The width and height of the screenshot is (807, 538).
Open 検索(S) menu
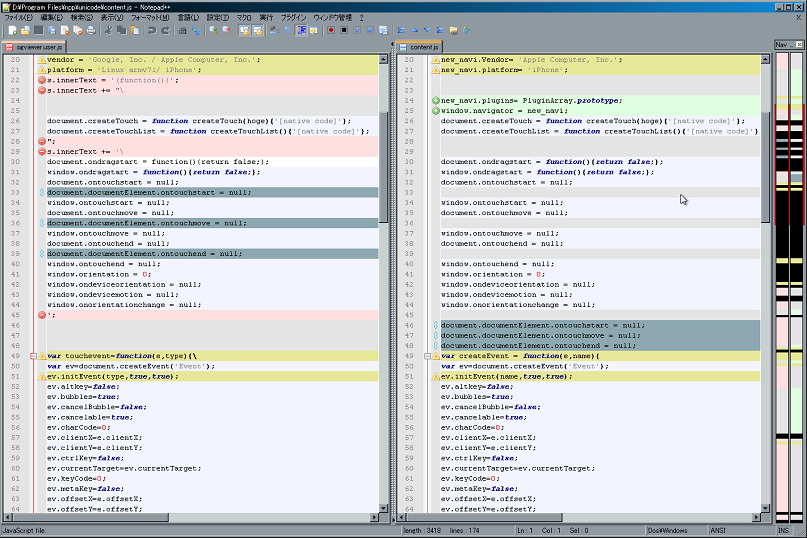[x=82, y=18]
